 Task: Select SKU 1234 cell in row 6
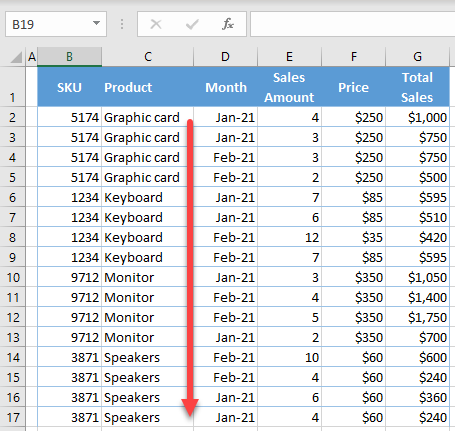[x=69, y=197]
